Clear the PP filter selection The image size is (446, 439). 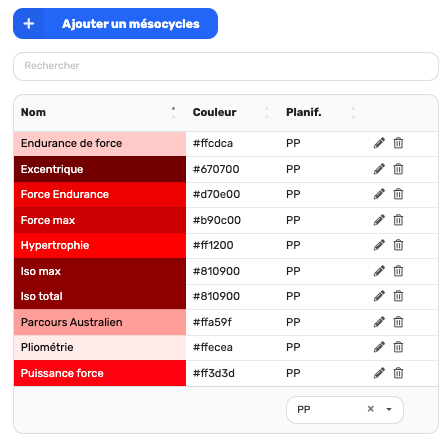pos(370,409)
